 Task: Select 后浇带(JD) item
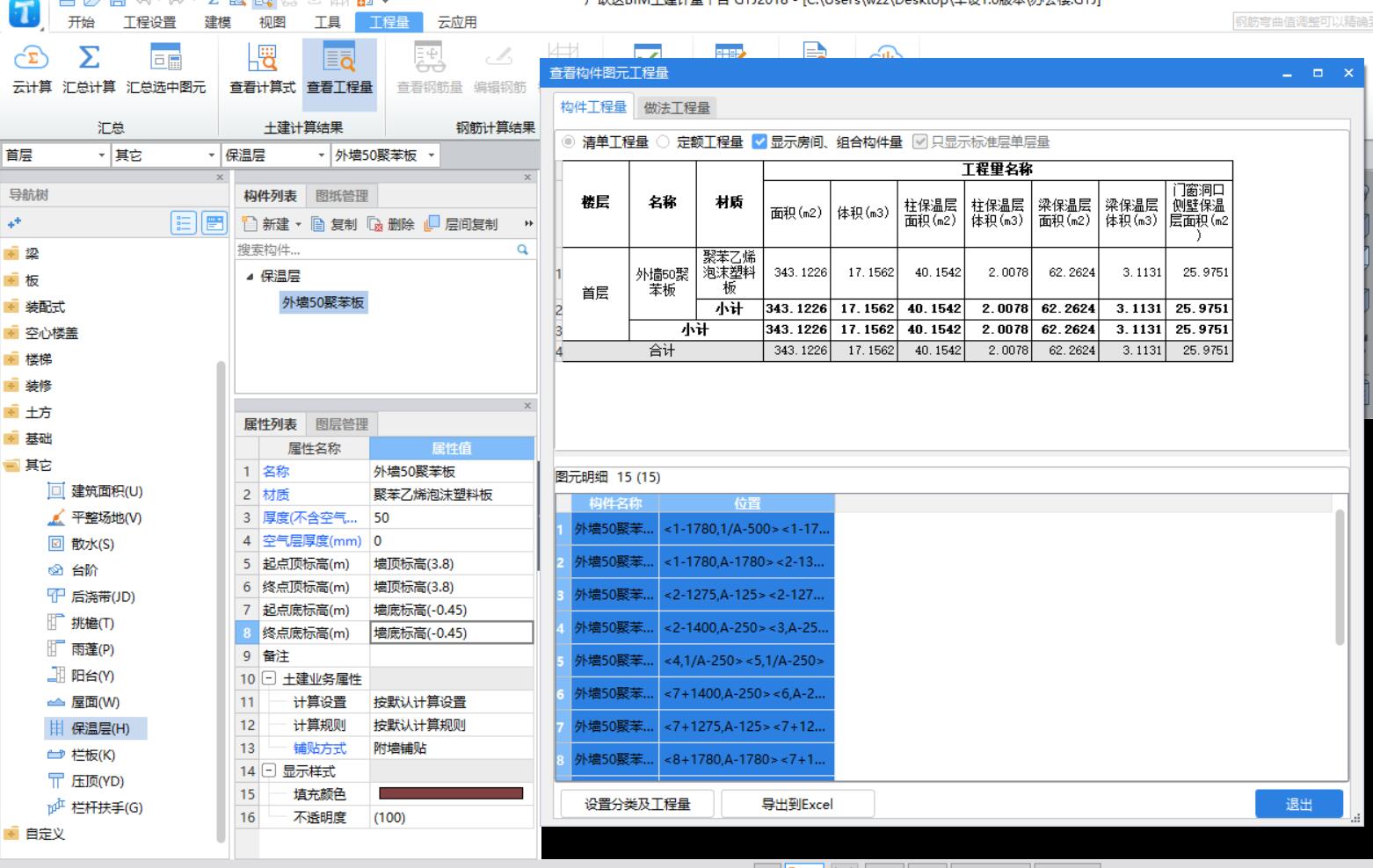[x=91, y=597]
